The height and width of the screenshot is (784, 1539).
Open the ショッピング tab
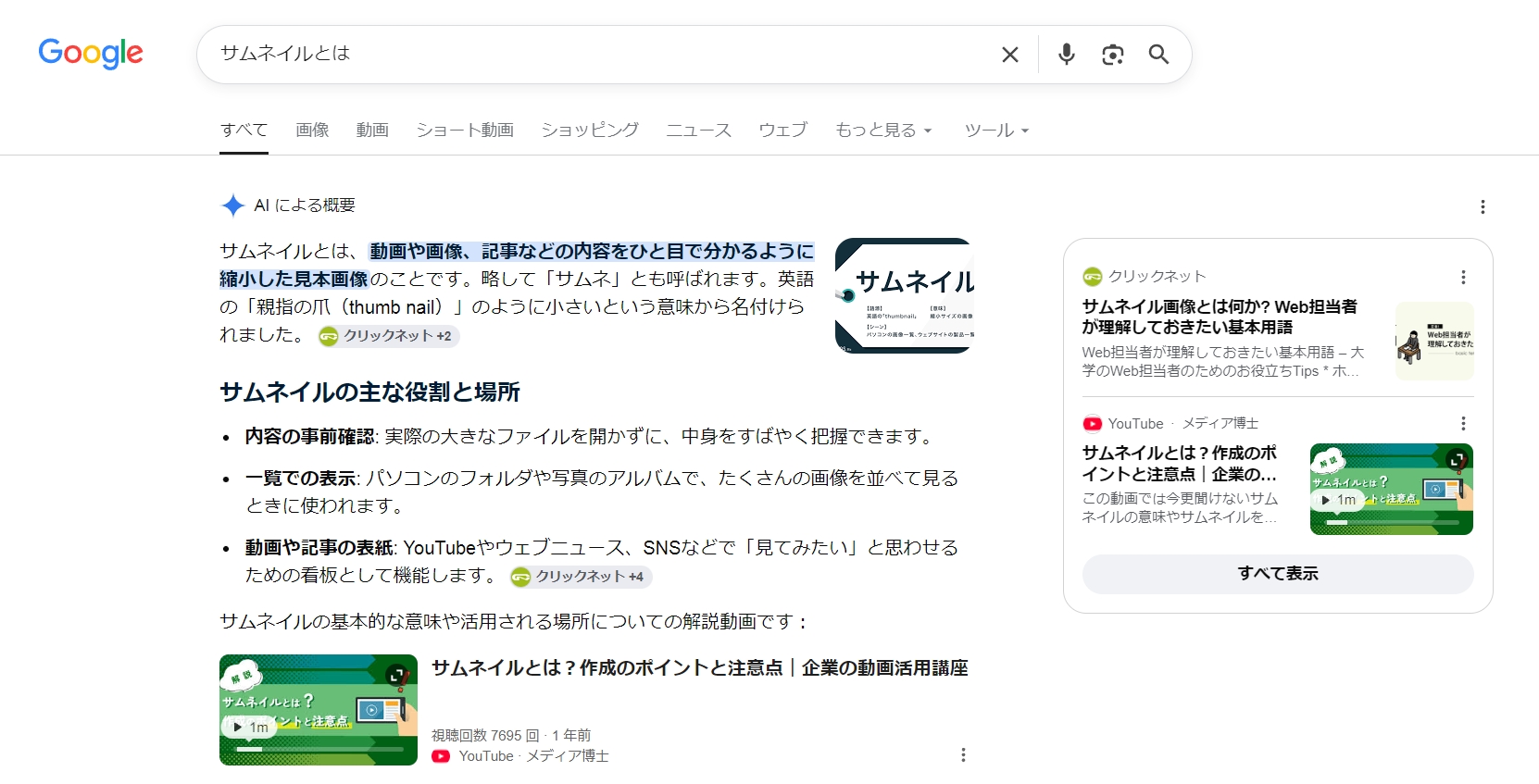[590, 131]
